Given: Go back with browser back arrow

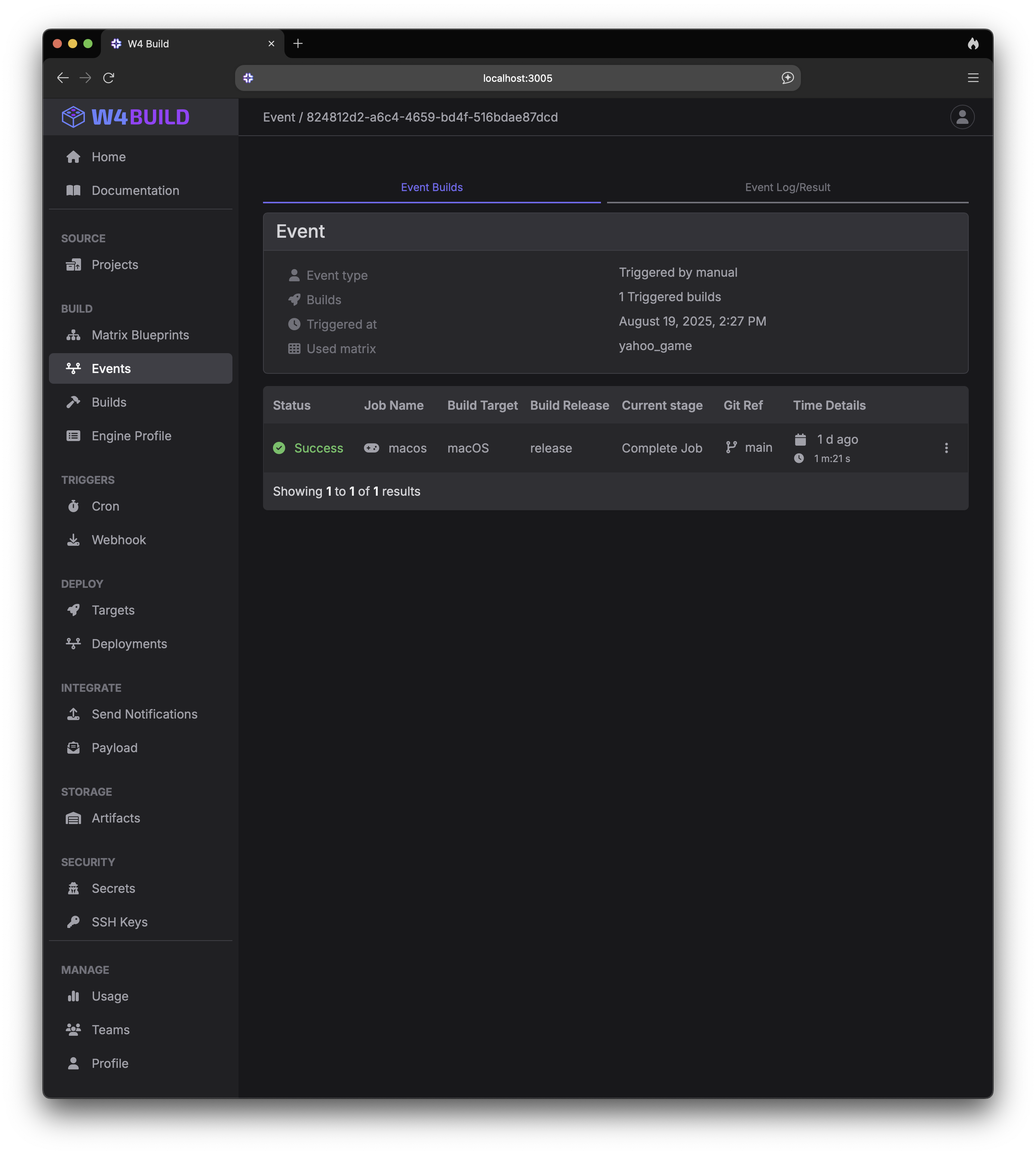Looking at the screenshot, I should (x=63, y=77).
